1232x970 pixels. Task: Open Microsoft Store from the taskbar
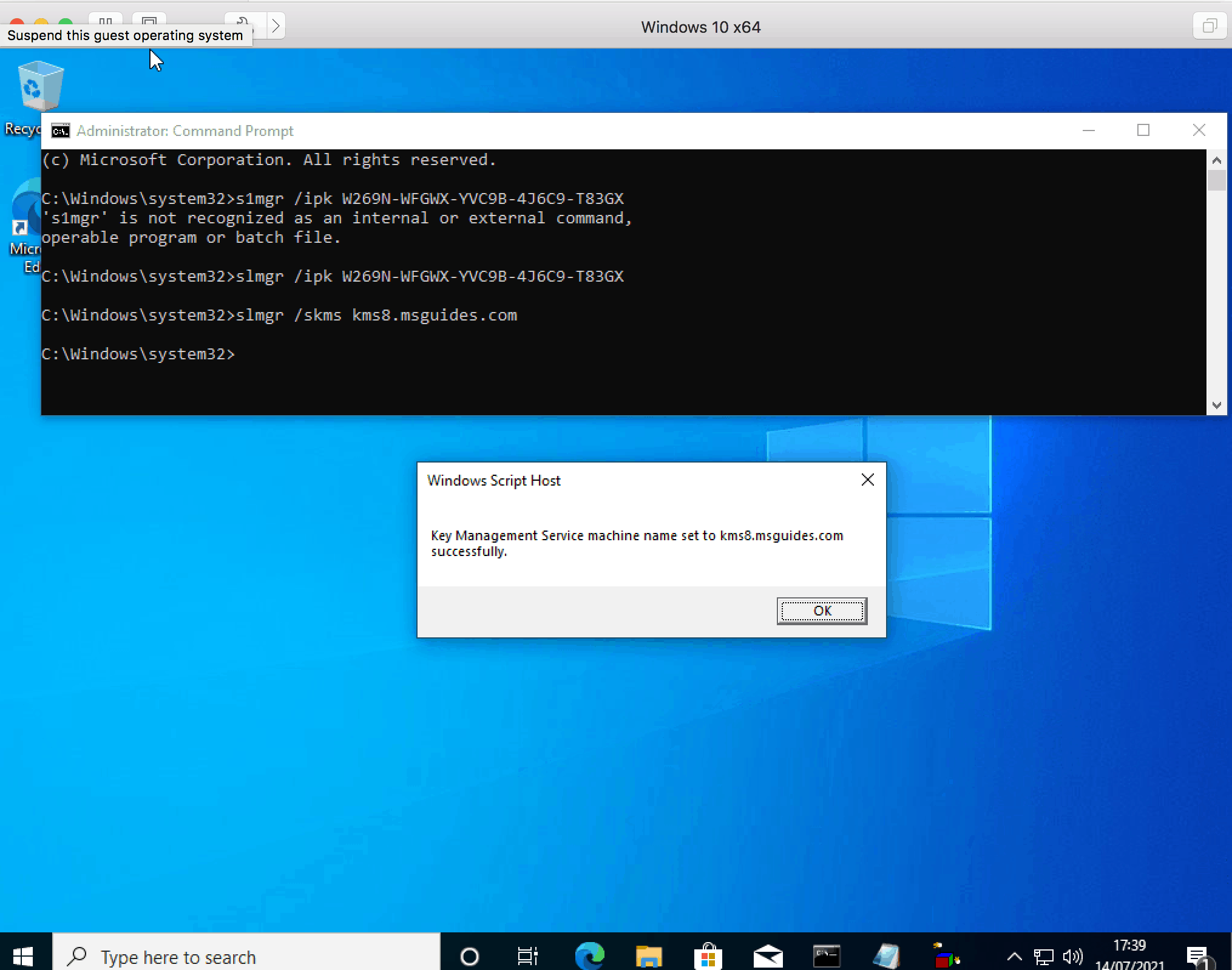coord(708,956)
